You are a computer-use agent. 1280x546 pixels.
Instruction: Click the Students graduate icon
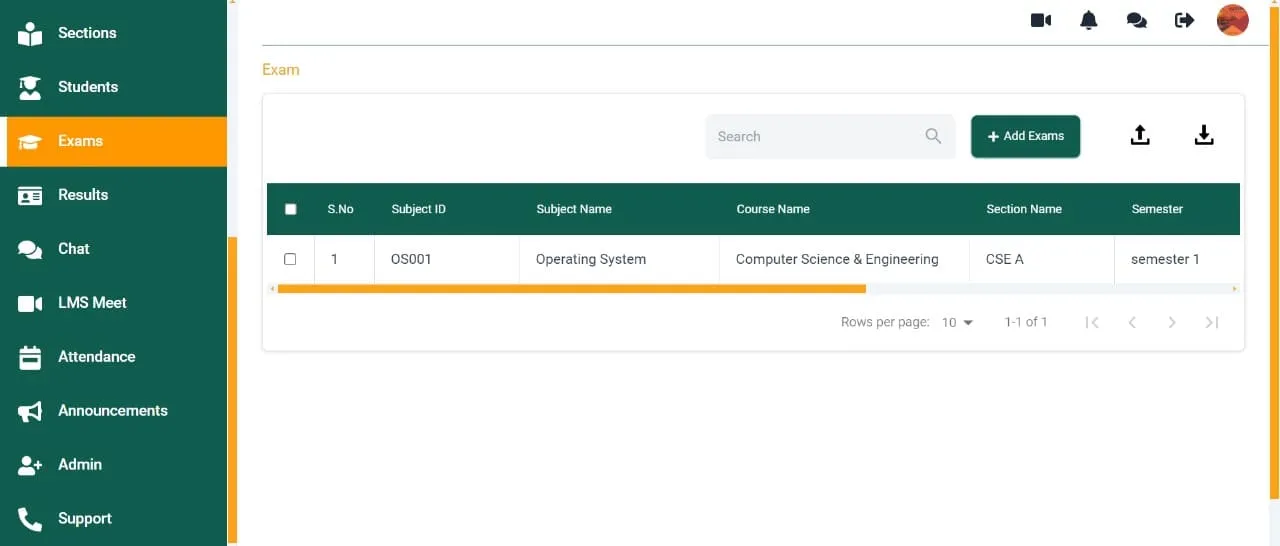tap(30, 87)
